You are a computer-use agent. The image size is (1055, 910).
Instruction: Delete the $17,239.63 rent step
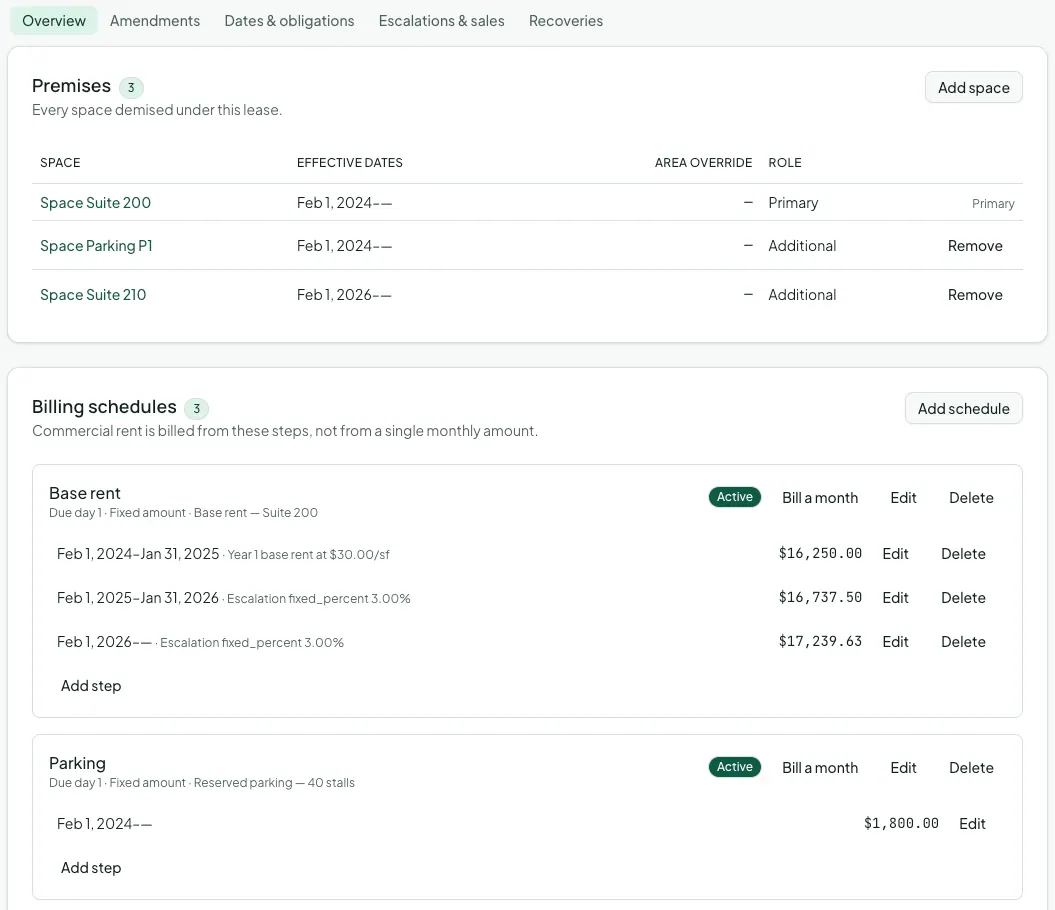click(963, 641)
